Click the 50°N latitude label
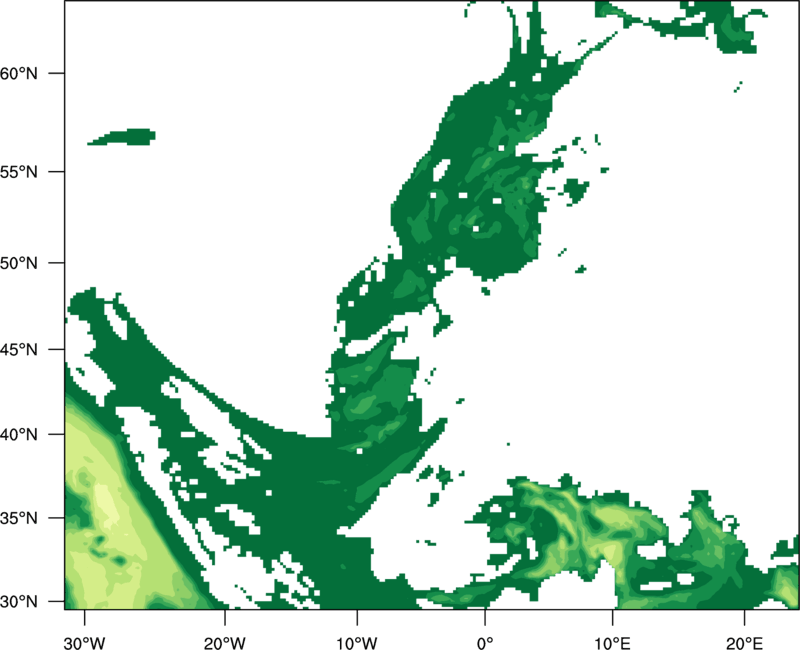Image resolution: width=800 pixels, height=650 pixels. 19,263
